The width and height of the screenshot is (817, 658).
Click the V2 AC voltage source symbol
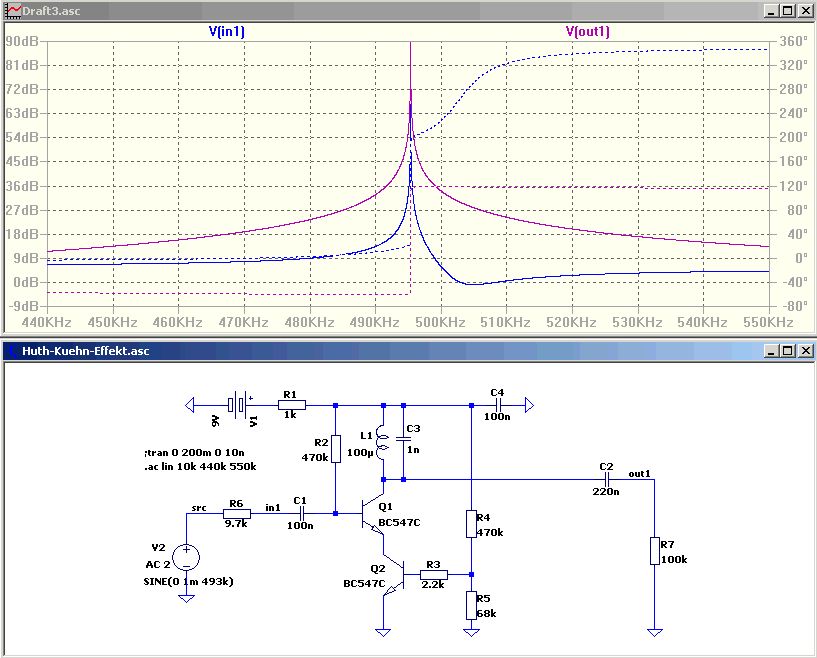pos(186,557)
